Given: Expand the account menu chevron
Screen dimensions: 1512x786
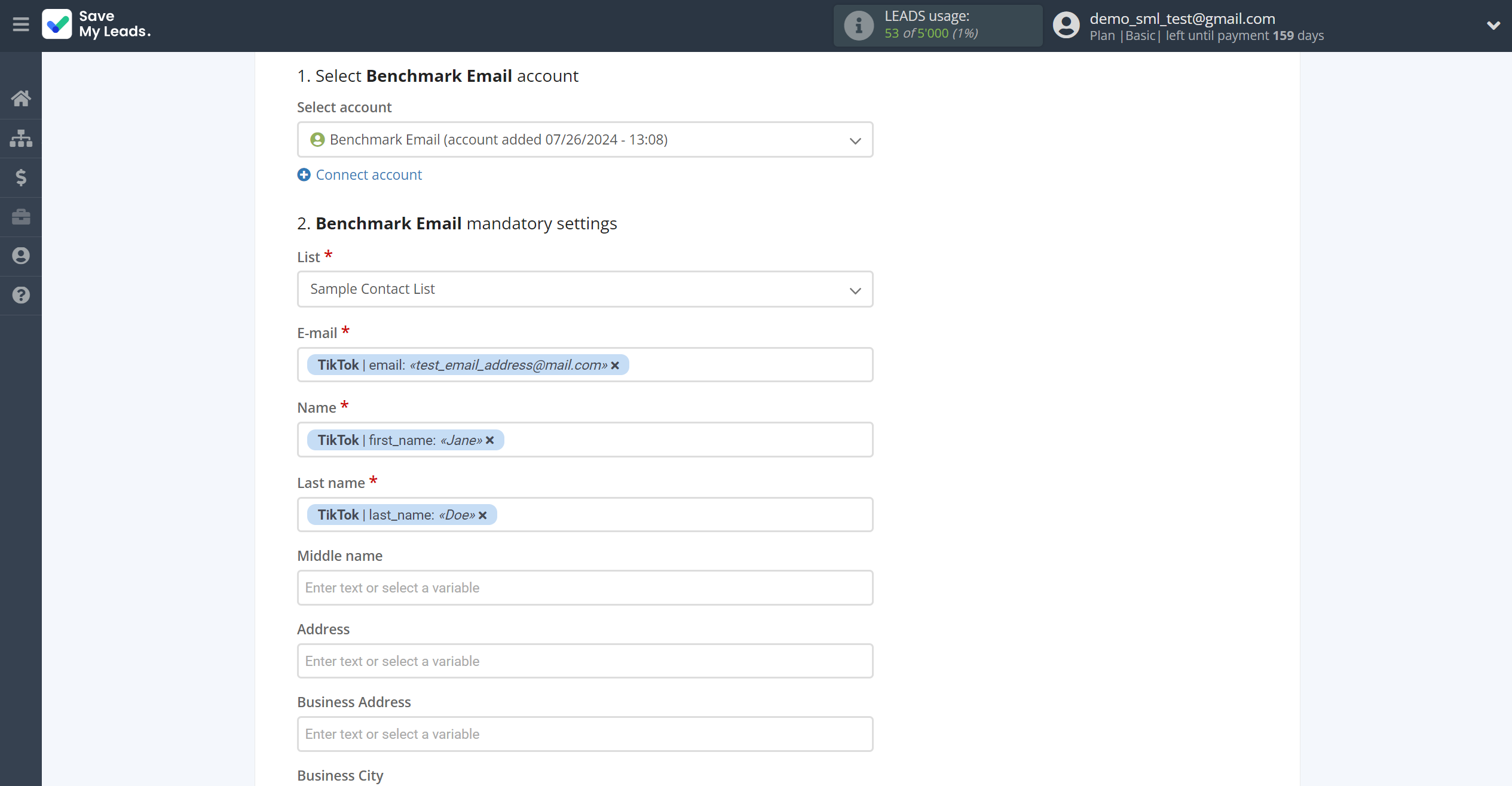Looking at the screenshot, I should click(1493, 26).
